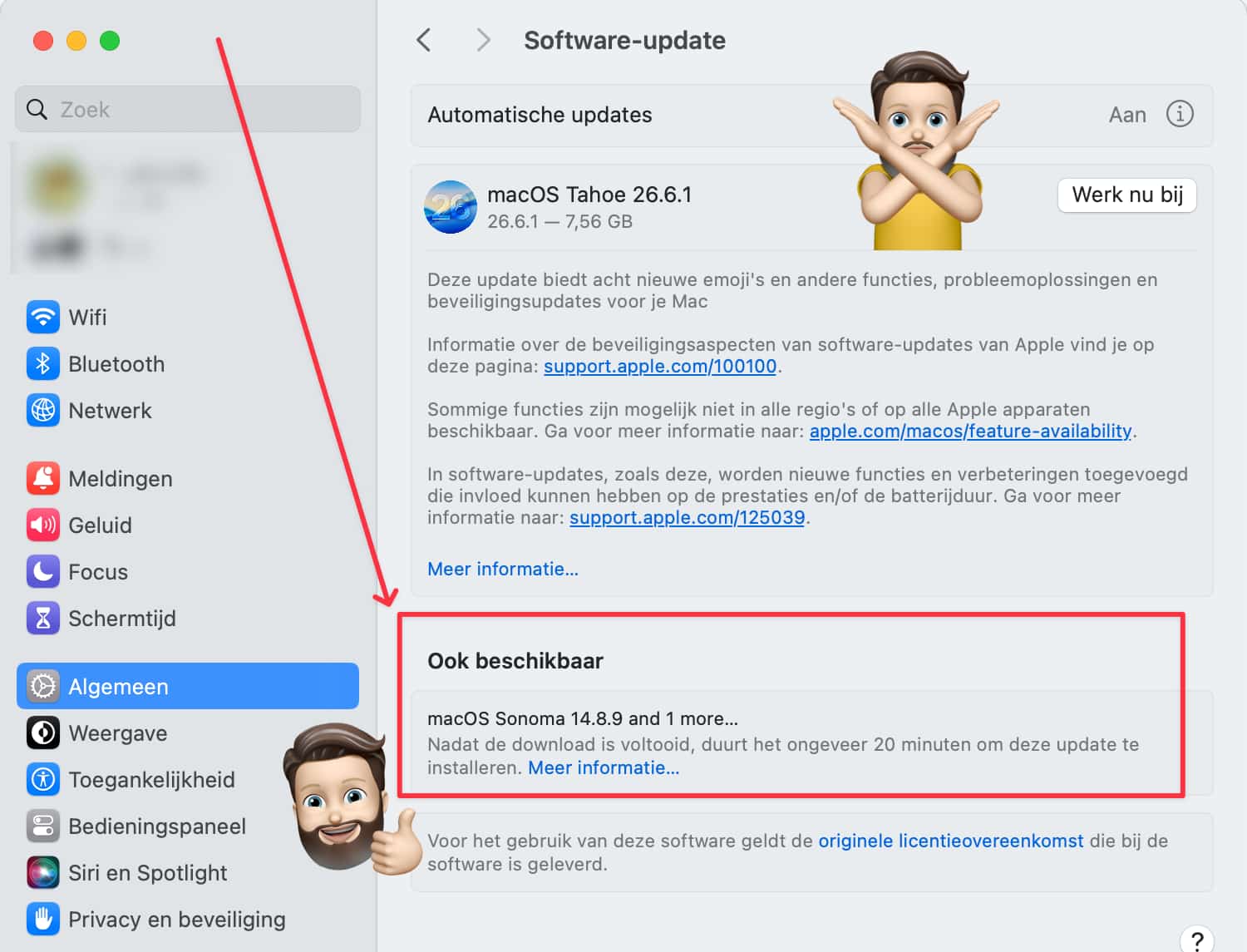Click the 26.6.1 — 7,56 GB size text

coord(559,221)
